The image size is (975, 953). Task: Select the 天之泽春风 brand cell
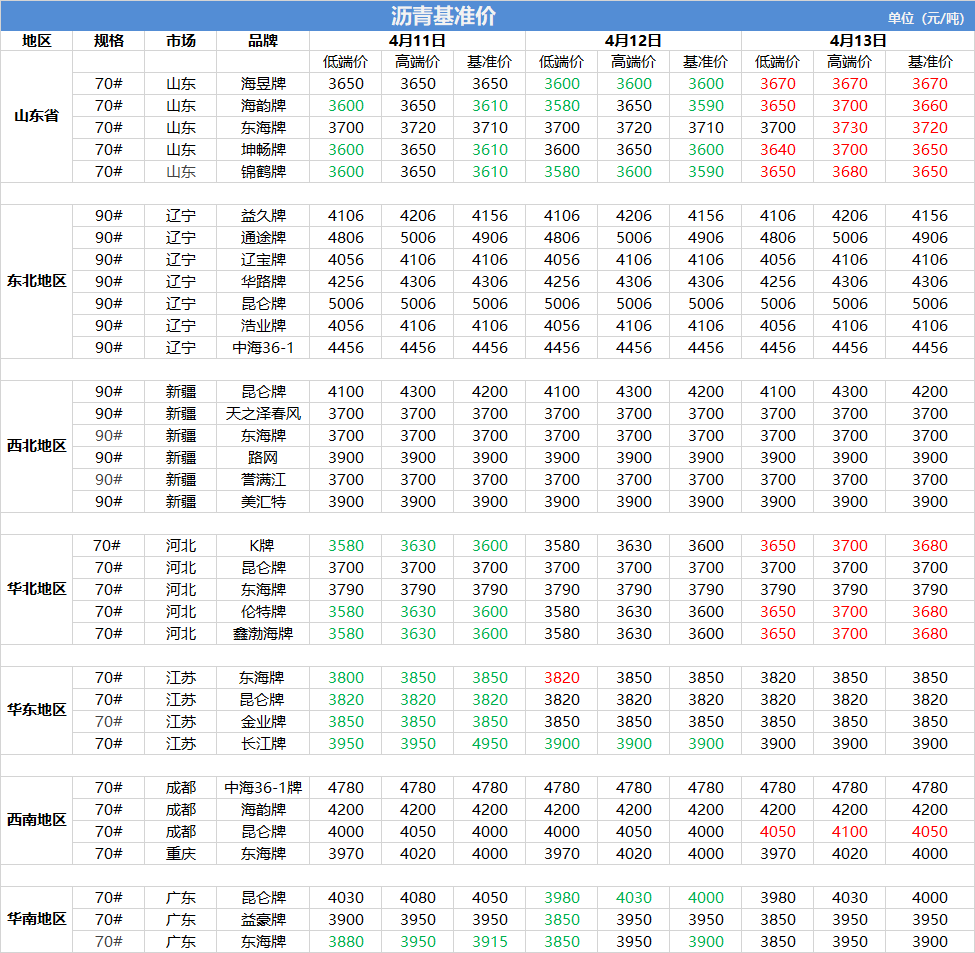tap(263, 414)
